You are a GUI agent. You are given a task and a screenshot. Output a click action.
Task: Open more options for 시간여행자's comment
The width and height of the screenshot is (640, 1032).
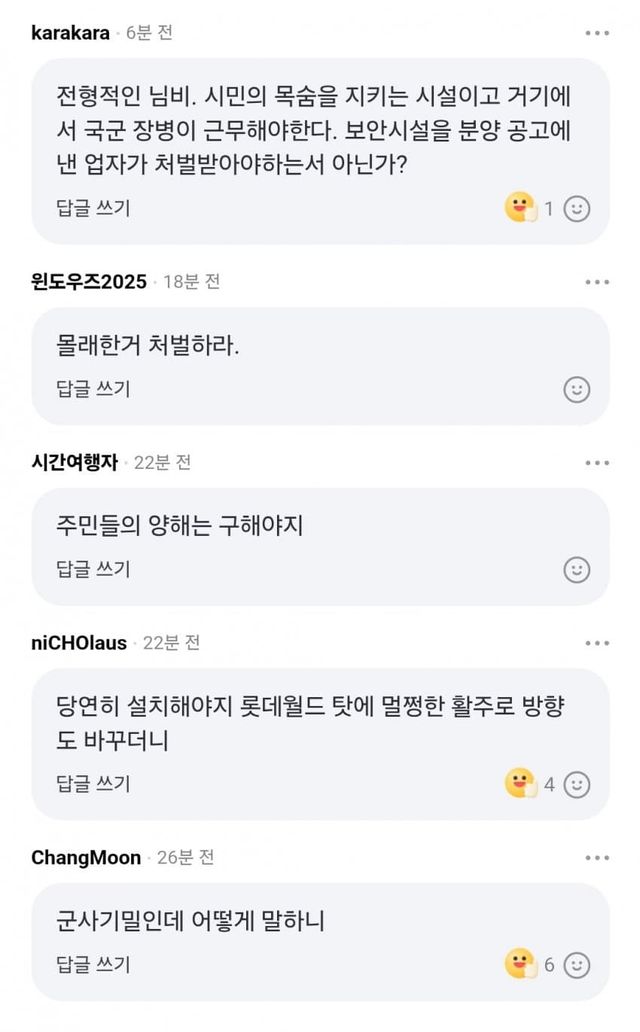point(597,463)
